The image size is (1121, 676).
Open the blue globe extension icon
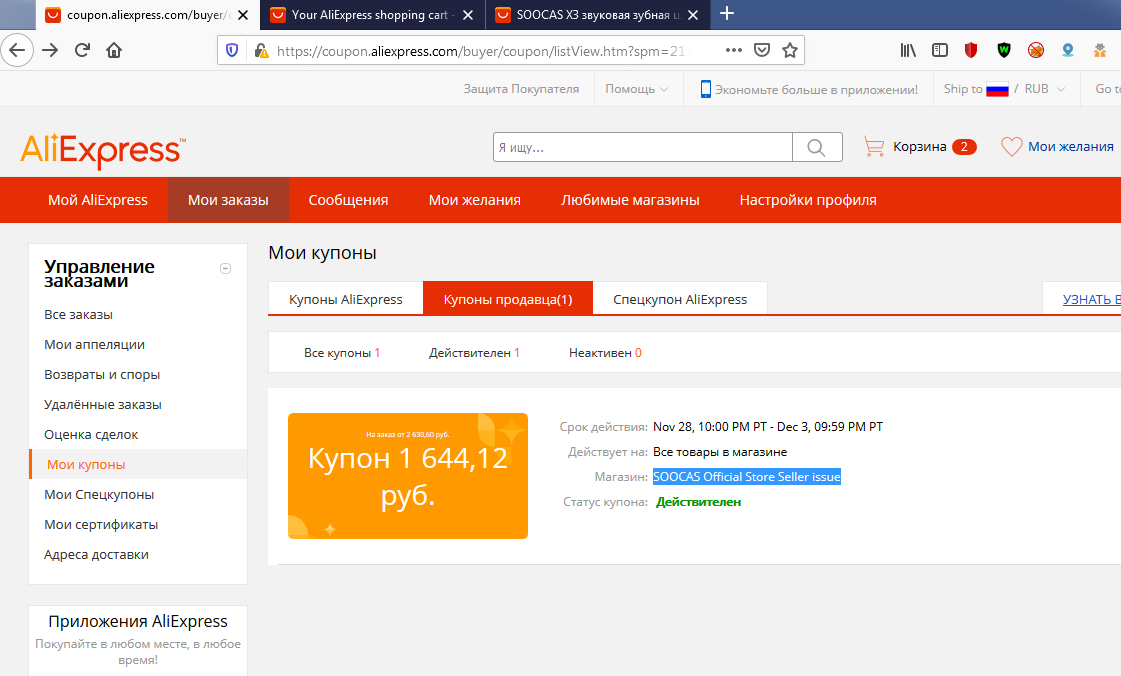pos(1068,50)
